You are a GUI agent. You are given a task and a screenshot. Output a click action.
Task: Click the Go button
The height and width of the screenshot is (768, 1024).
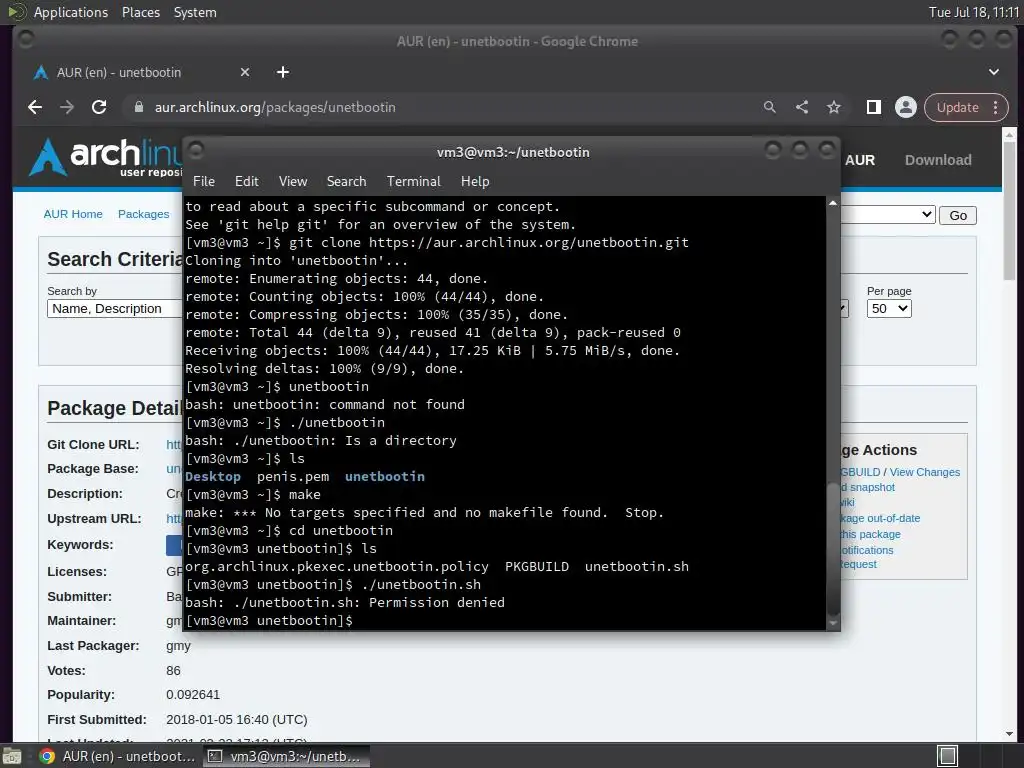(958, 216)
